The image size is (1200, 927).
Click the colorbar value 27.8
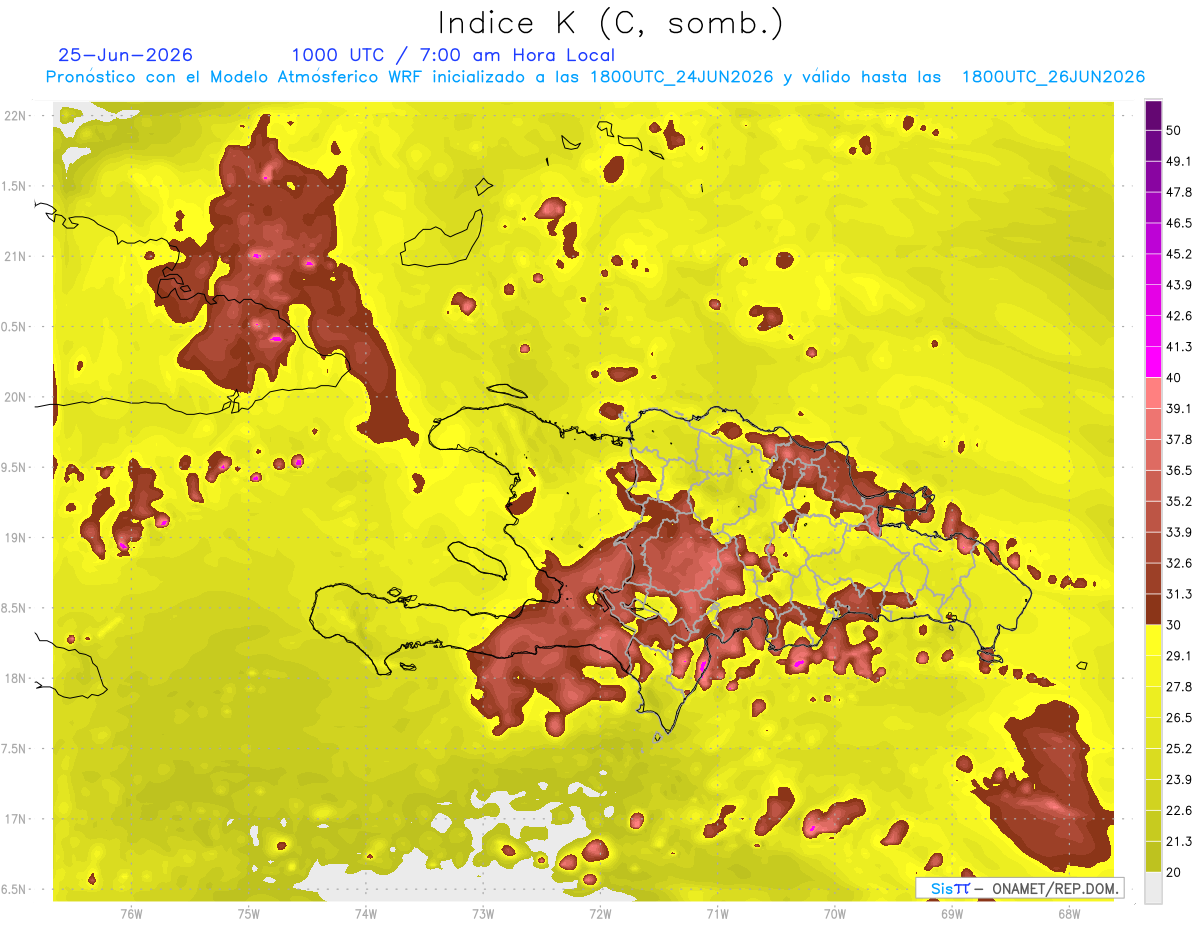[1179, 686]
